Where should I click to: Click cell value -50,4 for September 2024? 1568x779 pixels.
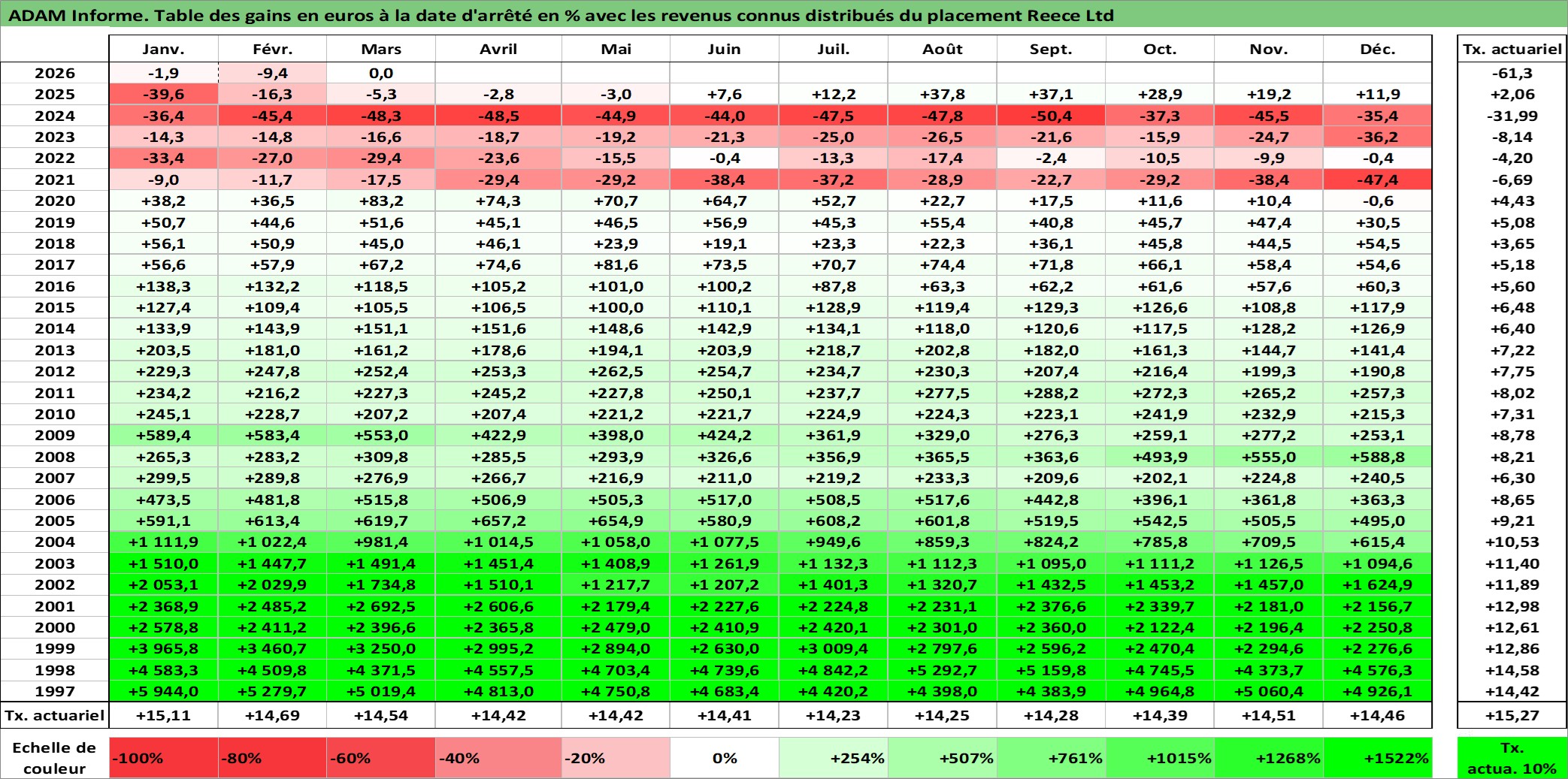coord(1051,116)
